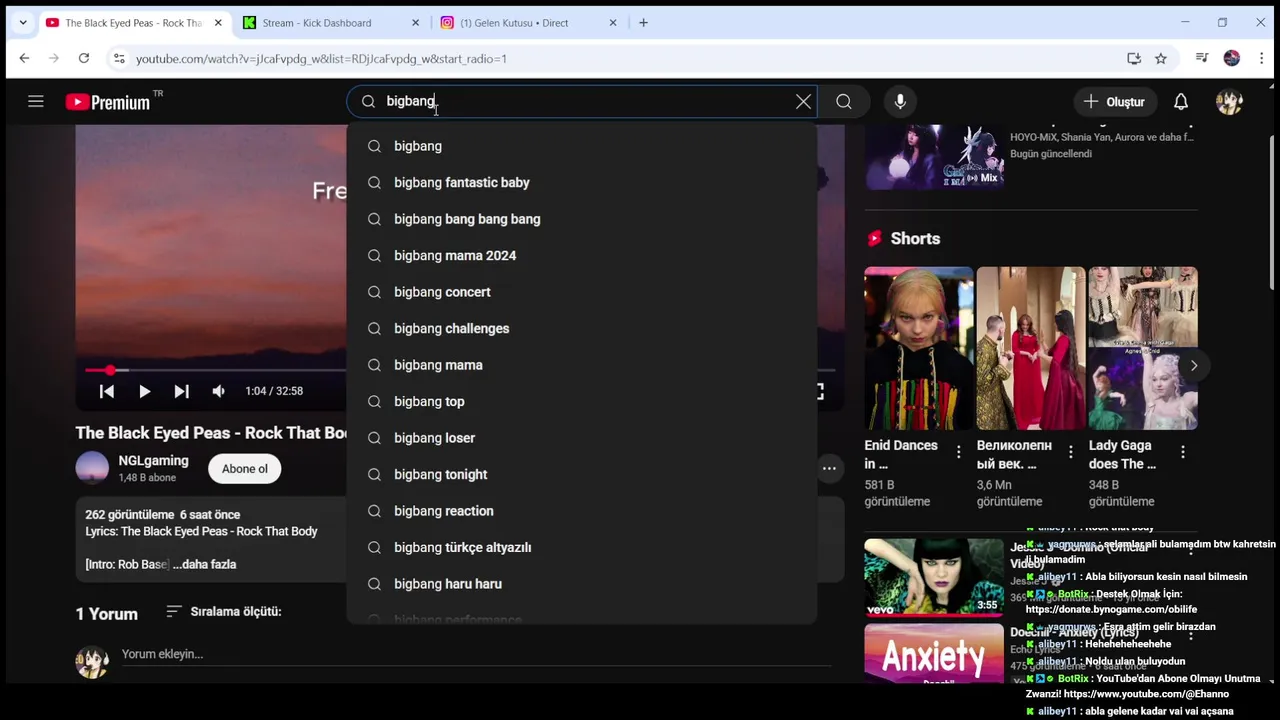Image resolution: width=1280 pixels, height=720 pixels.
Task: Reload the current page
Action: 84,58
